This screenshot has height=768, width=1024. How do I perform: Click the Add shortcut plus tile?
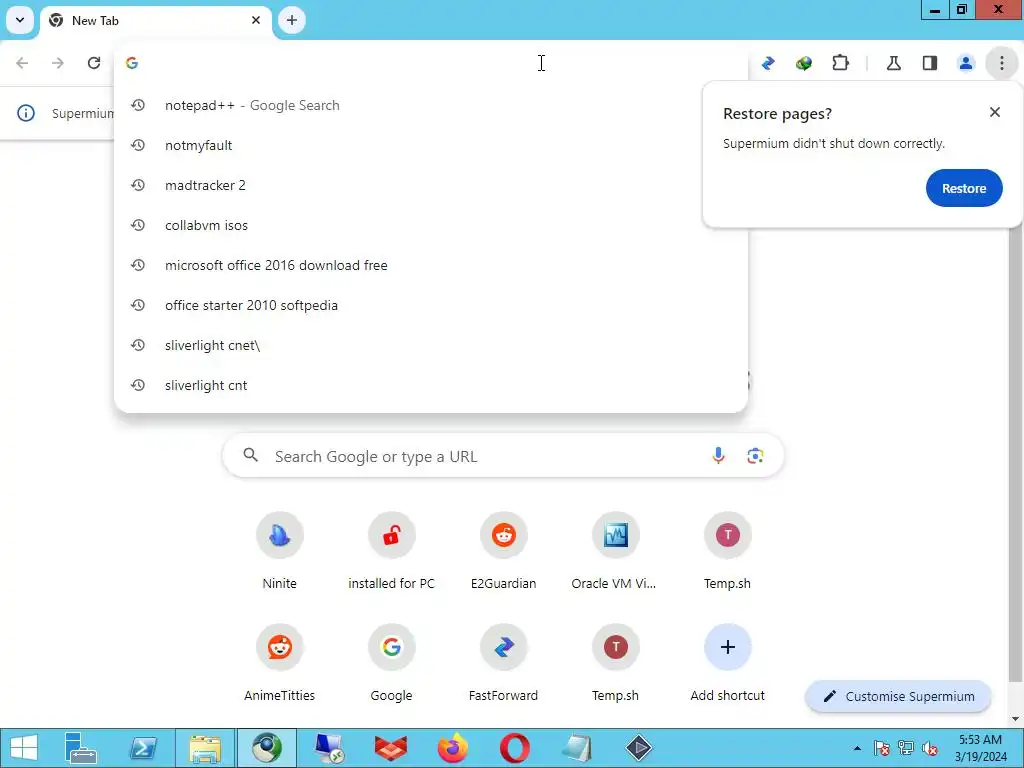pos(728,664)
